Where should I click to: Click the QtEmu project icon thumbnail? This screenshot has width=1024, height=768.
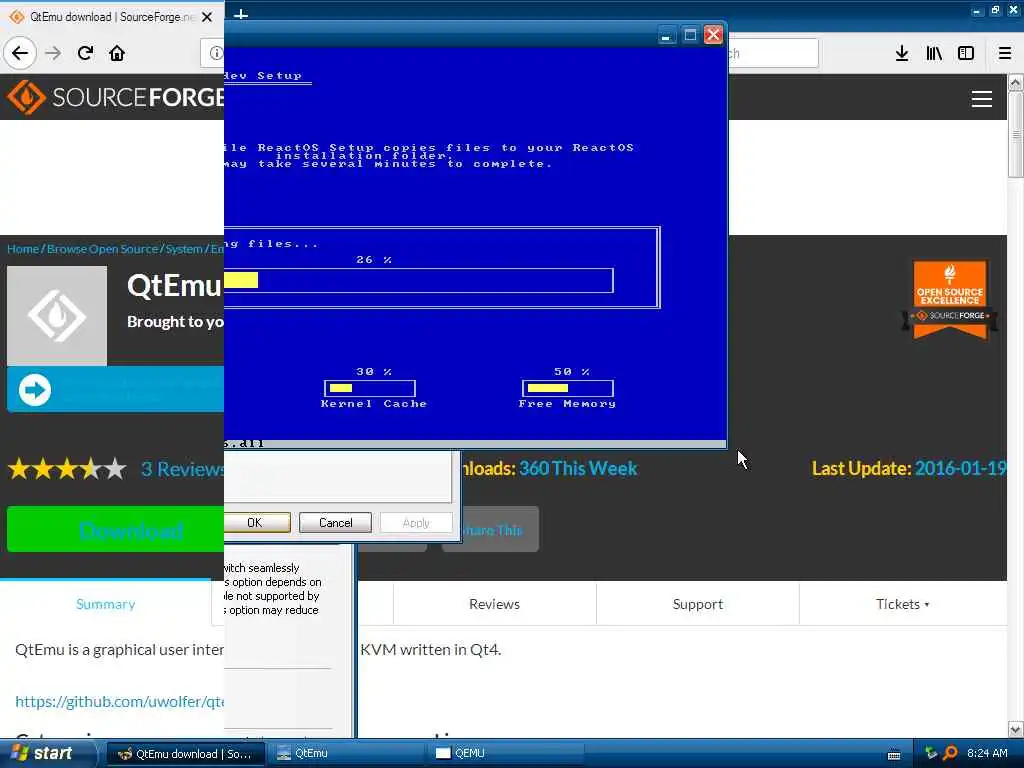tap(57, 315)
